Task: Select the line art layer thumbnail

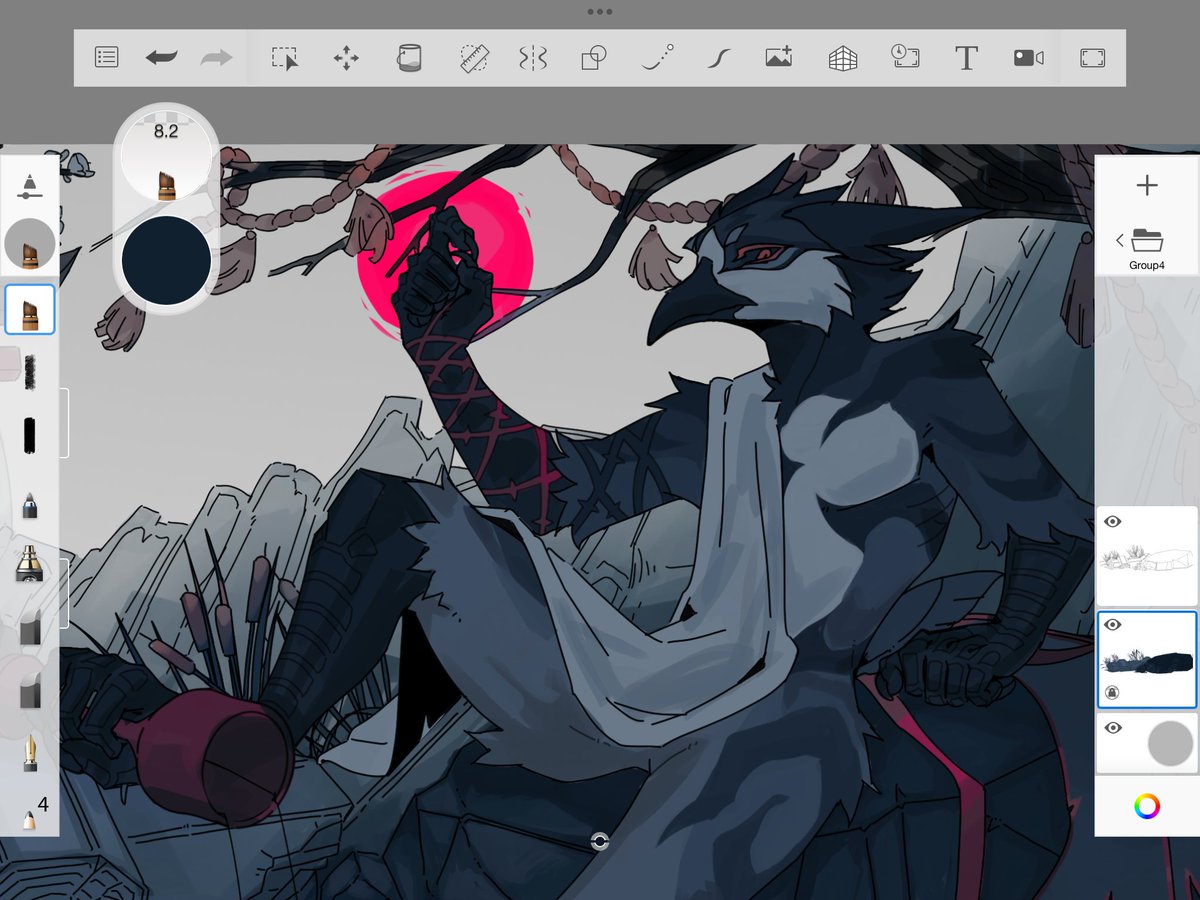Action: click(x=1147, y=556)
